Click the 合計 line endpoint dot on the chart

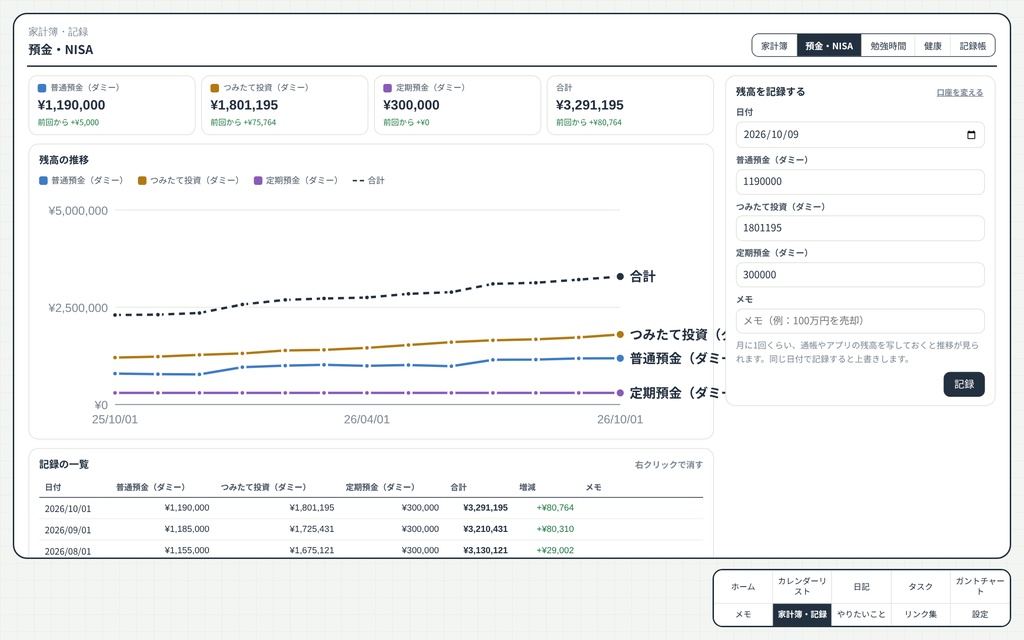click(x=620, y=277)
